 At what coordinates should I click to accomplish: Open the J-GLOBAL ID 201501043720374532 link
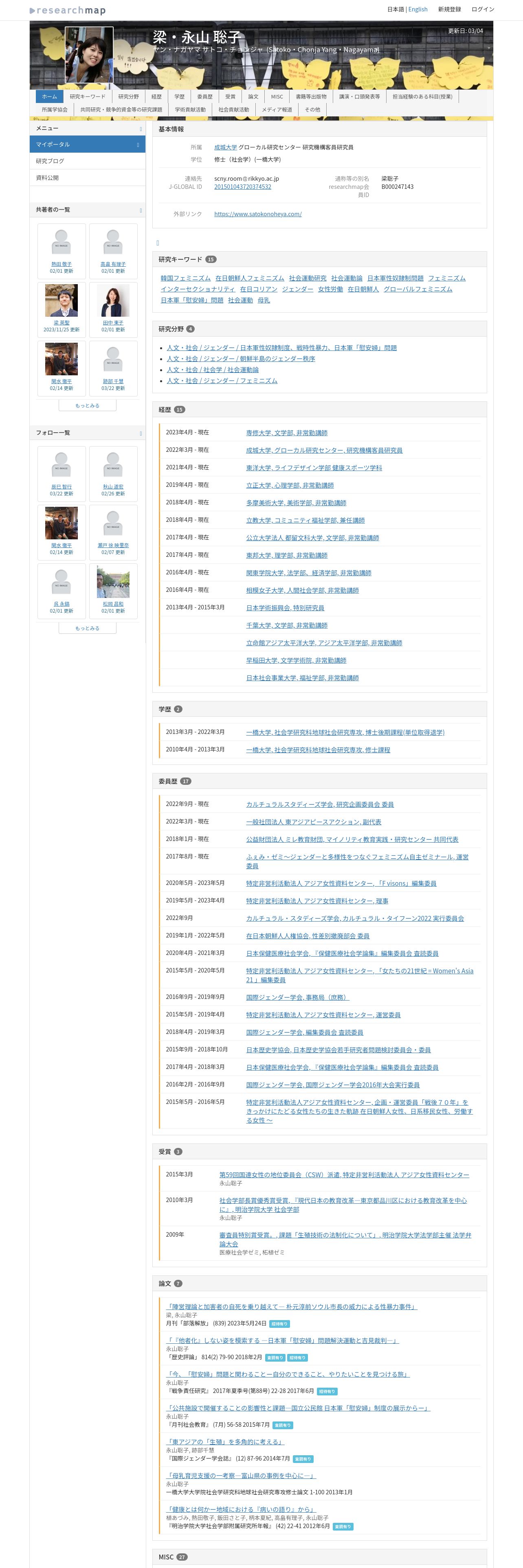click(242, 187)
